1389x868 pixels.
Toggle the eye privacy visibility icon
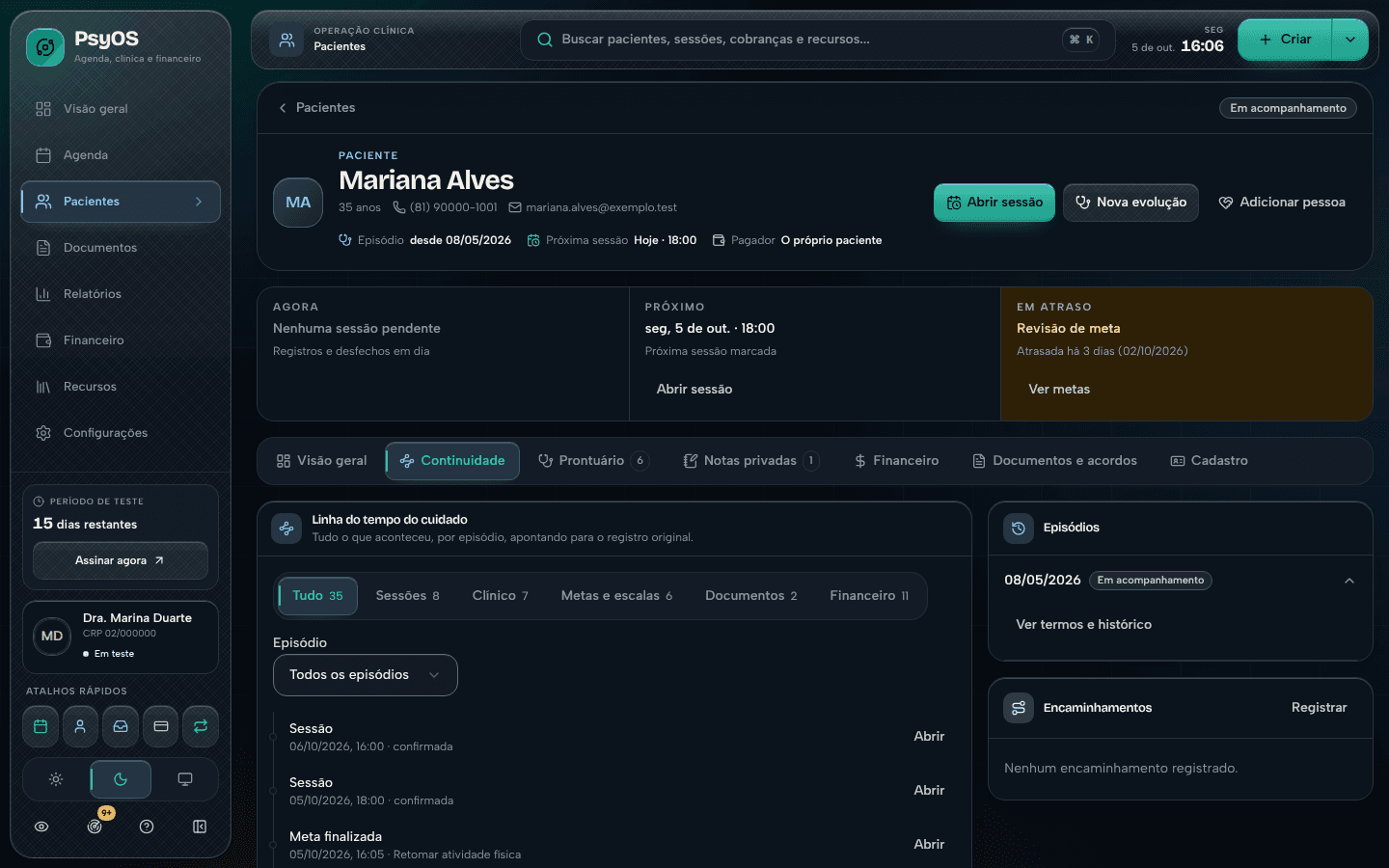coord(41,827)
